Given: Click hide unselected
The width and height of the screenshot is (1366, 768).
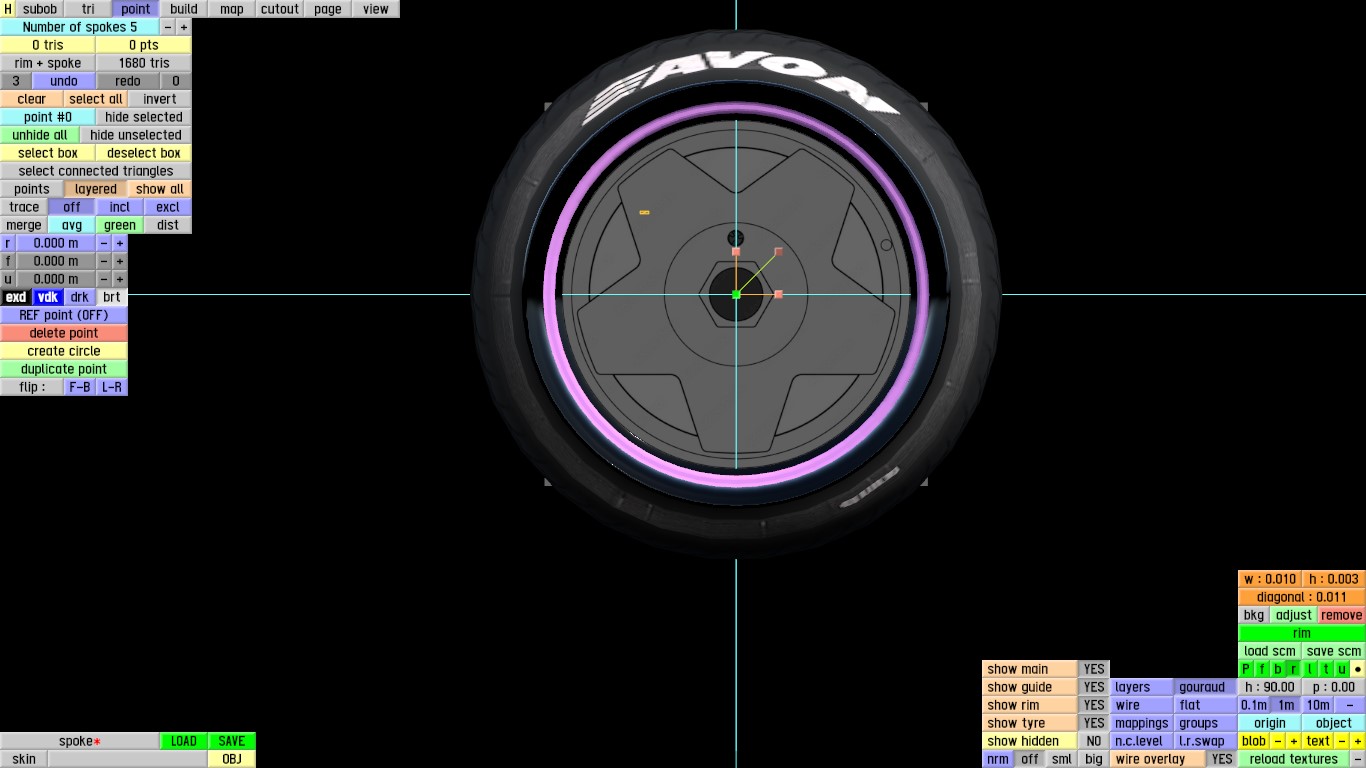Looking at the screenshot, I should 136,135.
